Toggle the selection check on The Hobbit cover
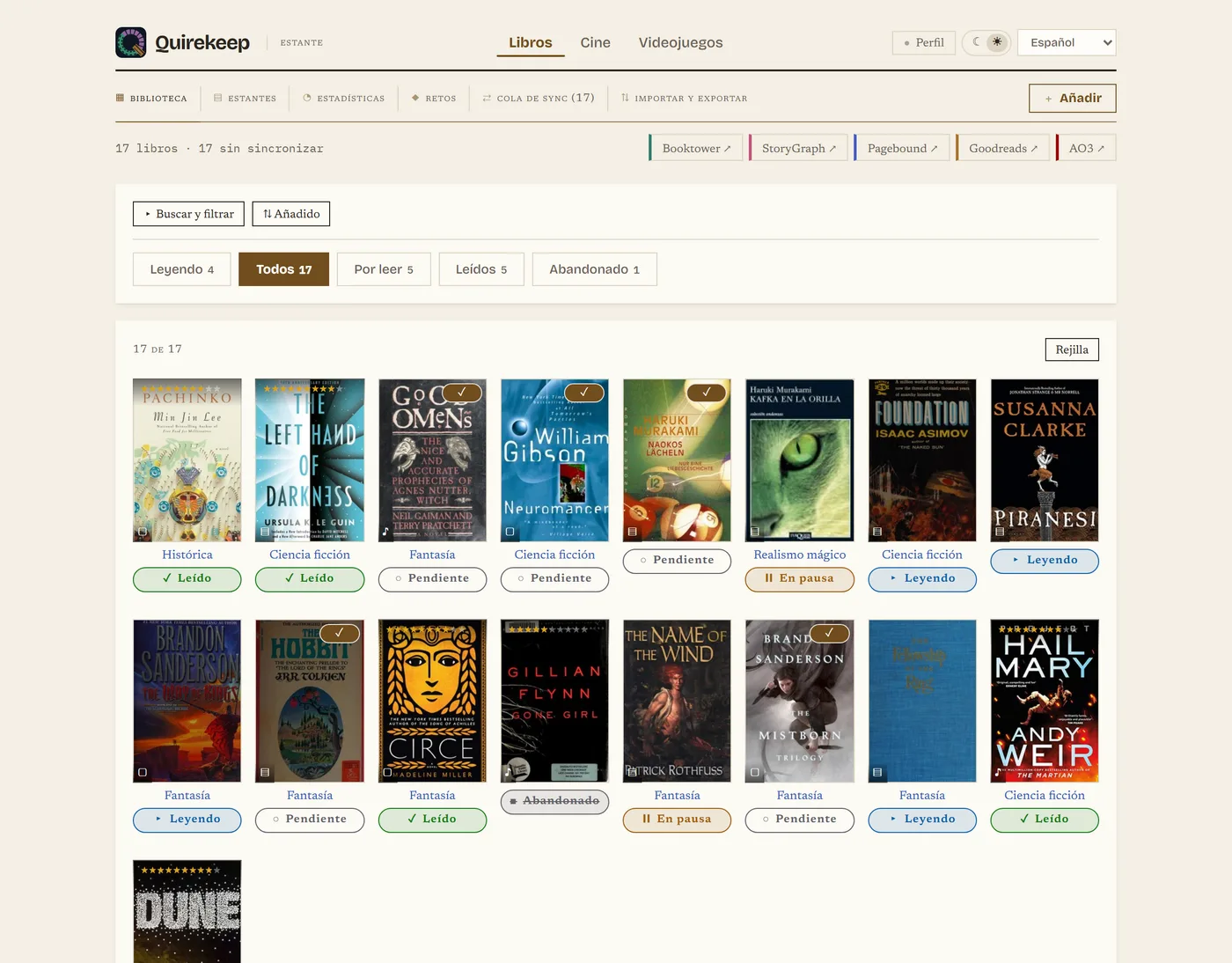Viewport: 1232px width, 963px height. pos(340,633)
